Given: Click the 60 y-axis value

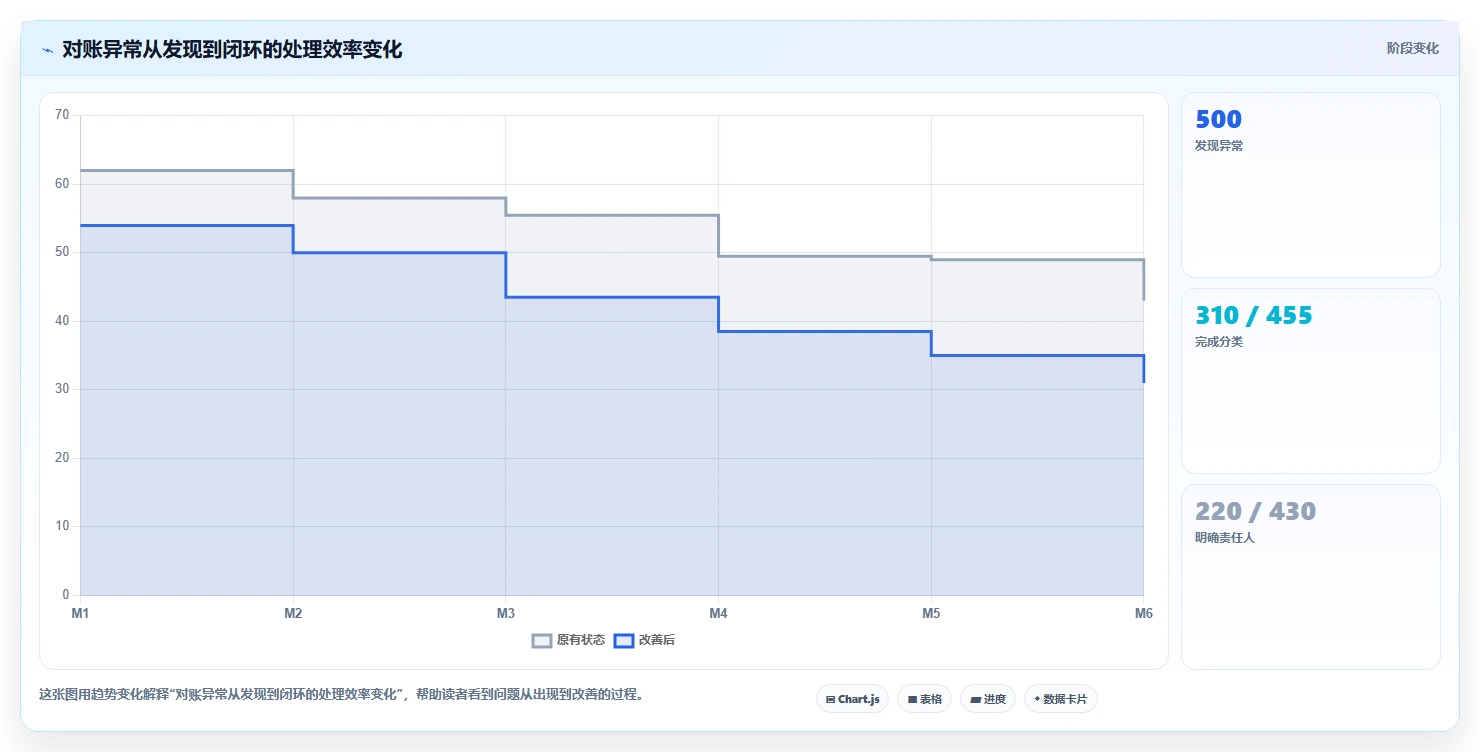Looking at the screenshot, I should pos(62,184).
